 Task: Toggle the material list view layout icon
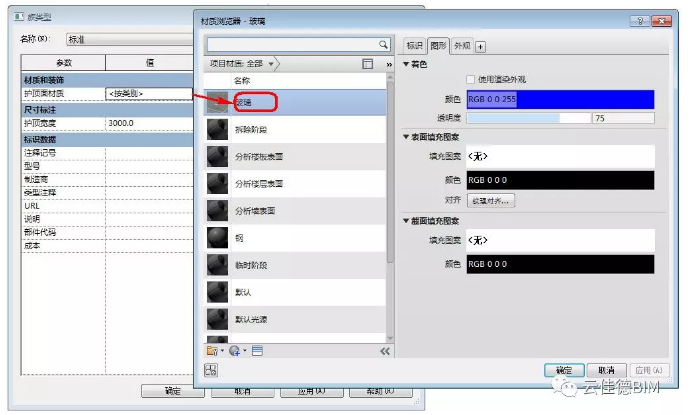(x=367, y=63)
